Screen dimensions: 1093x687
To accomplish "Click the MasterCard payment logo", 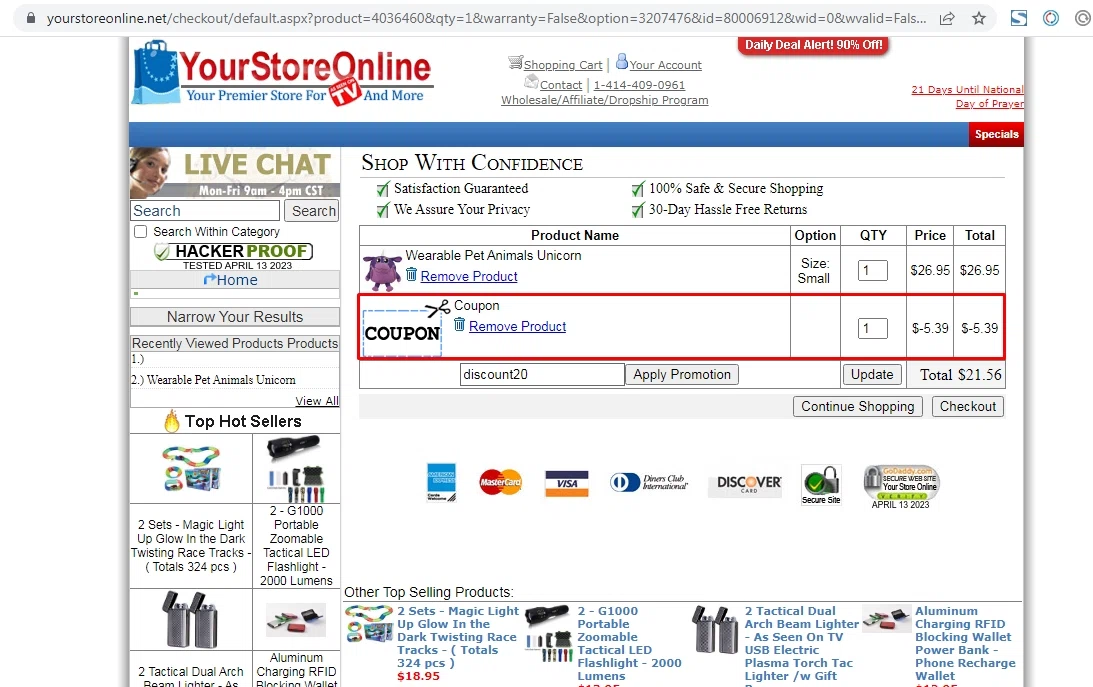I will coord(500,482).
